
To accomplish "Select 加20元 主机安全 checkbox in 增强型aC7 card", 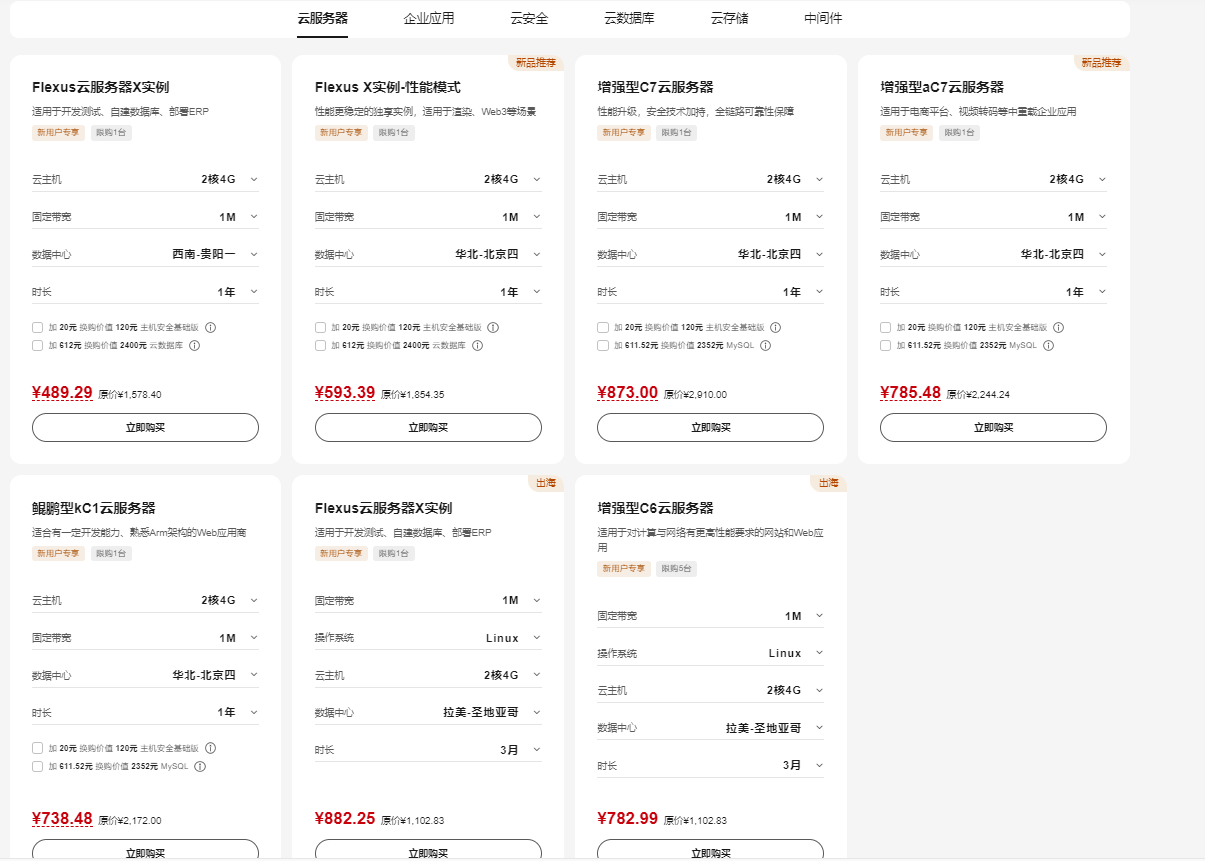I will 886,327.
